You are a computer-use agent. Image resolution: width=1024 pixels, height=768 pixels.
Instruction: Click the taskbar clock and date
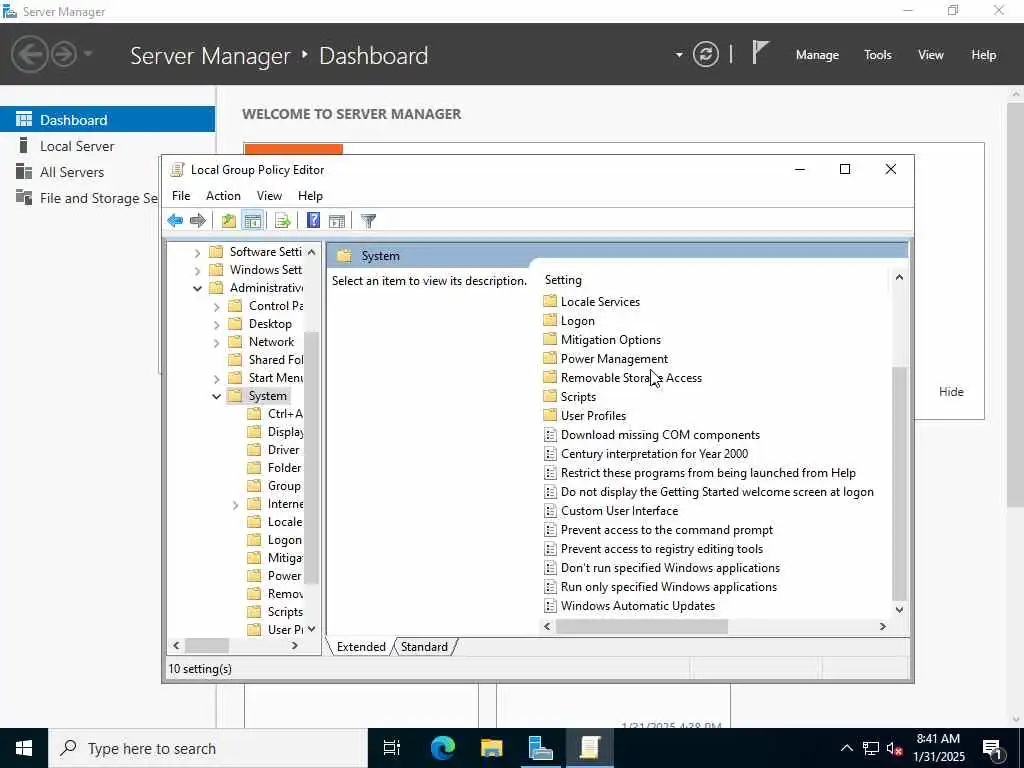click(938, 748)
